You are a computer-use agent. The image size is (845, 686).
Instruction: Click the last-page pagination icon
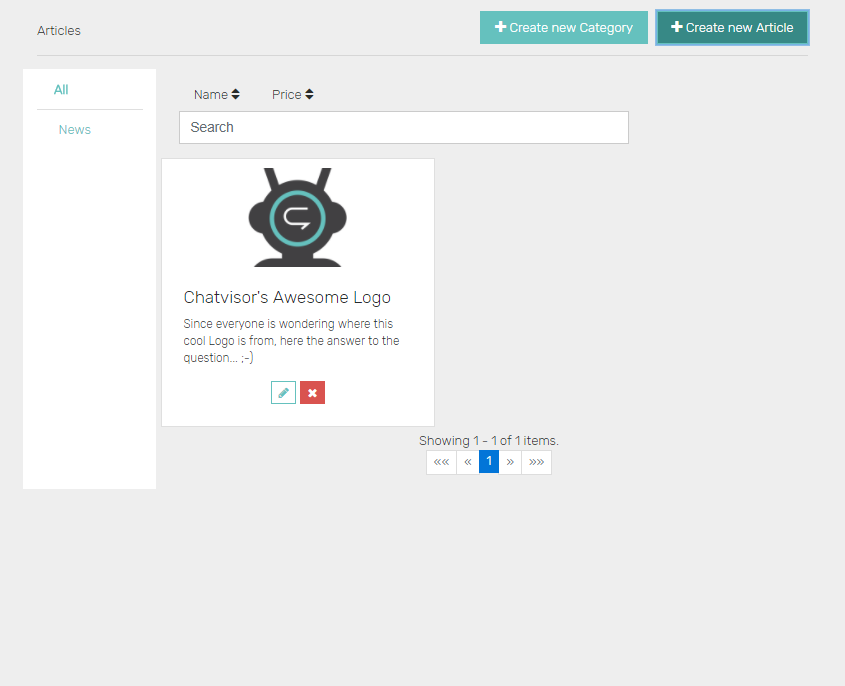coord(536,461)
